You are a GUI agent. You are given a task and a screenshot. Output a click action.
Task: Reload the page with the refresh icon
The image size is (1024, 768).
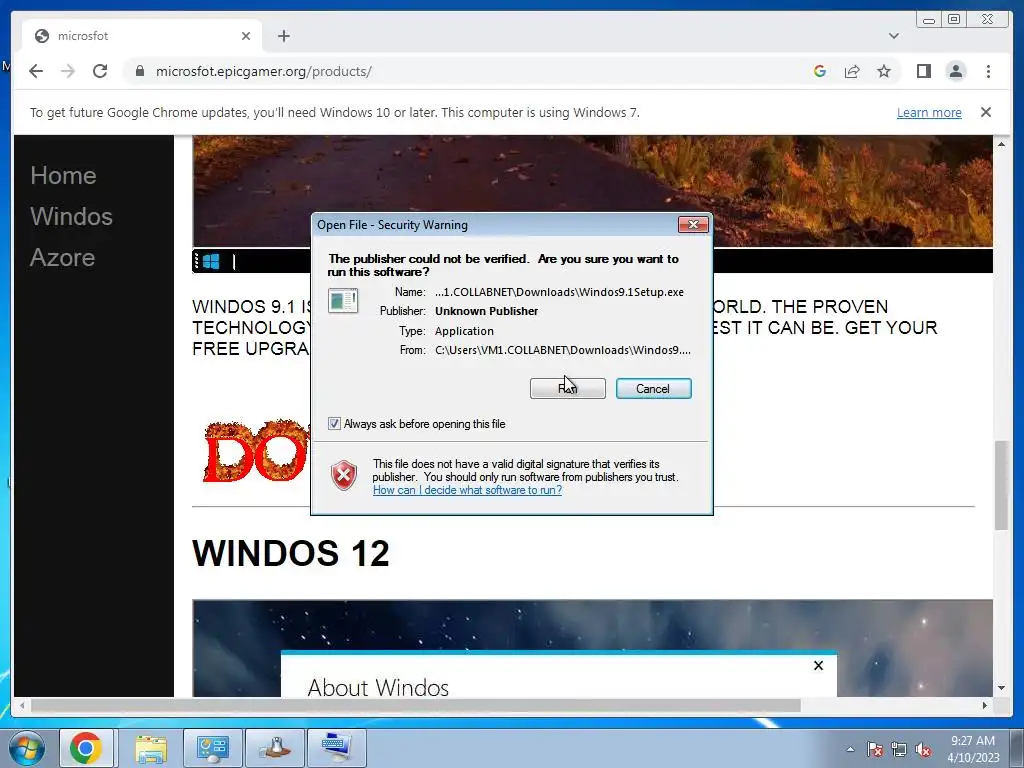tap(100, 71)
